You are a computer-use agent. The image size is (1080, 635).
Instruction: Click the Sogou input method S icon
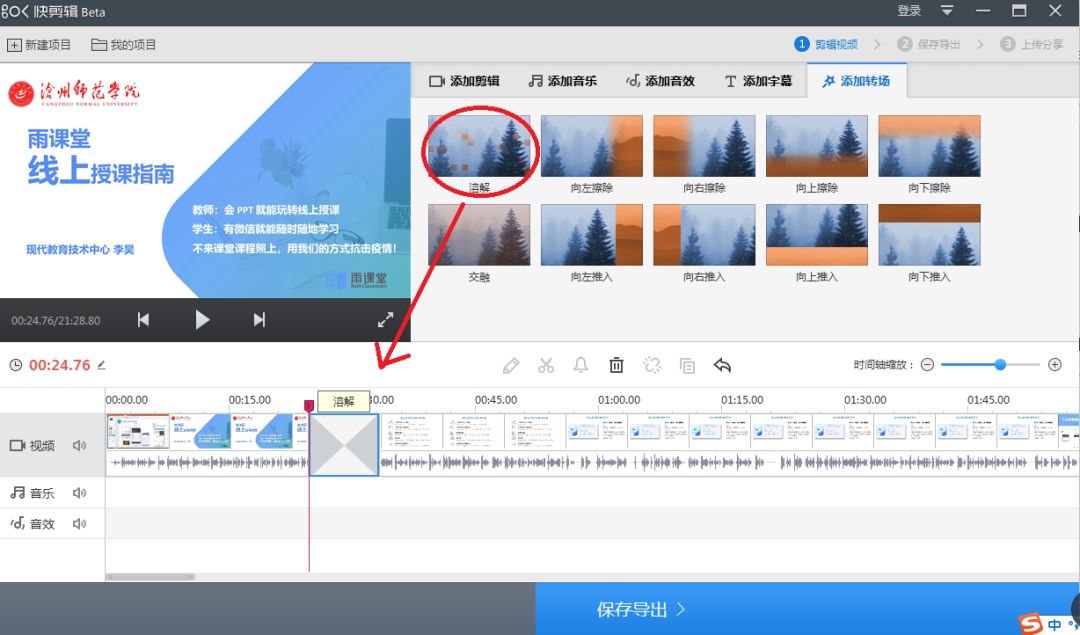pos(1031,624)
